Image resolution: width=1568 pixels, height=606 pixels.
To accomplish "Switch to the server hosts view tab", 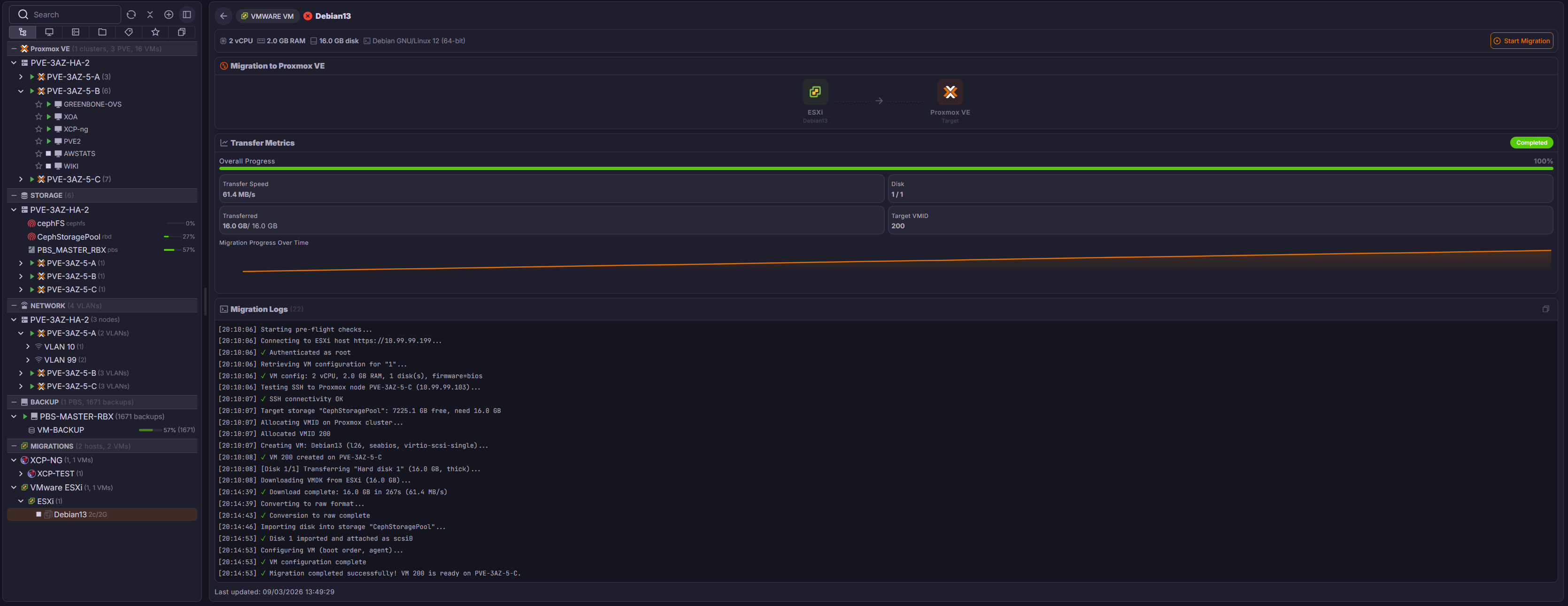I will (76, 32).
